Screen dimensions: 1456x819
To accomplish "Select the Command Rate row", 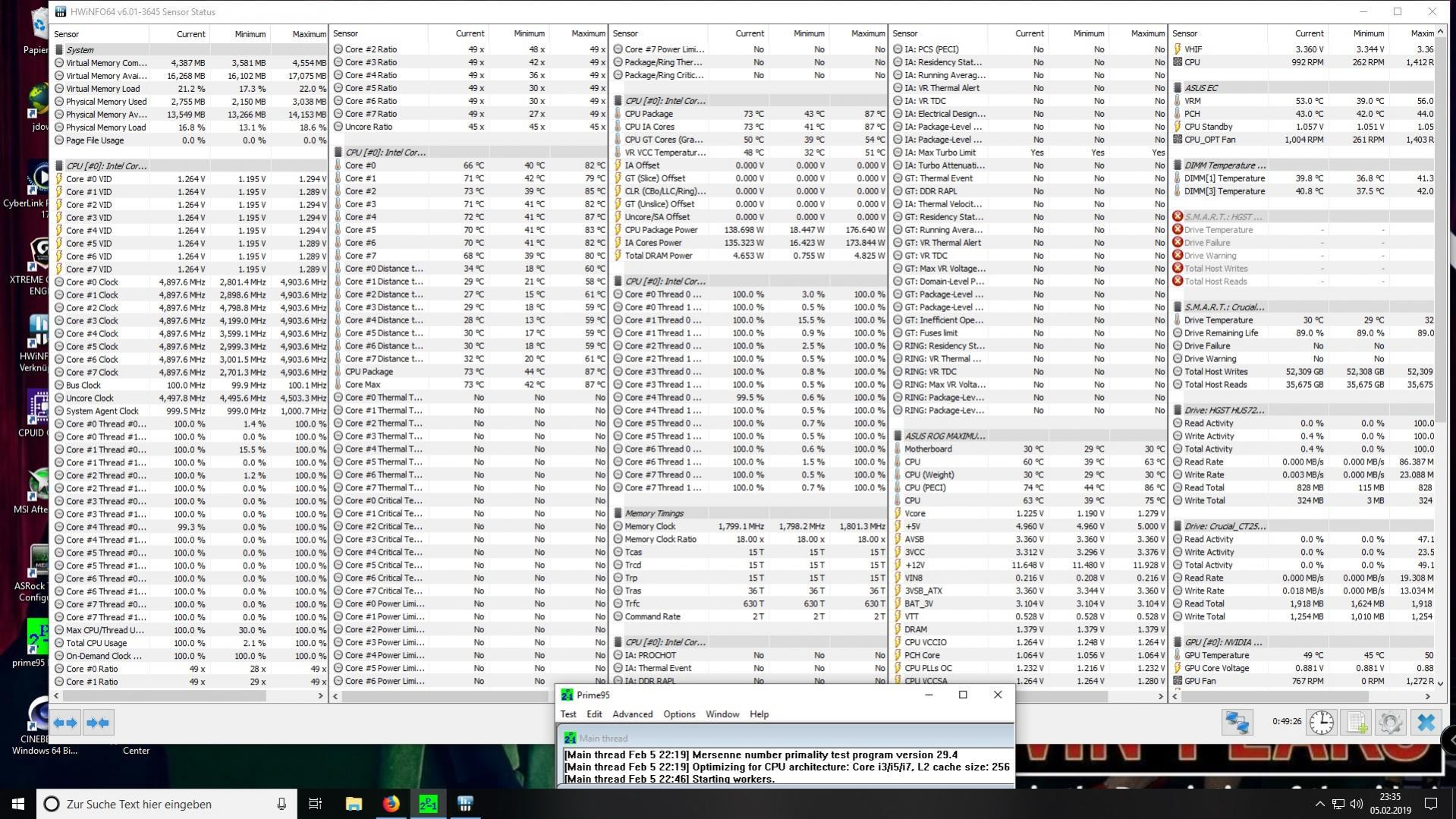I will pos(748,617).
